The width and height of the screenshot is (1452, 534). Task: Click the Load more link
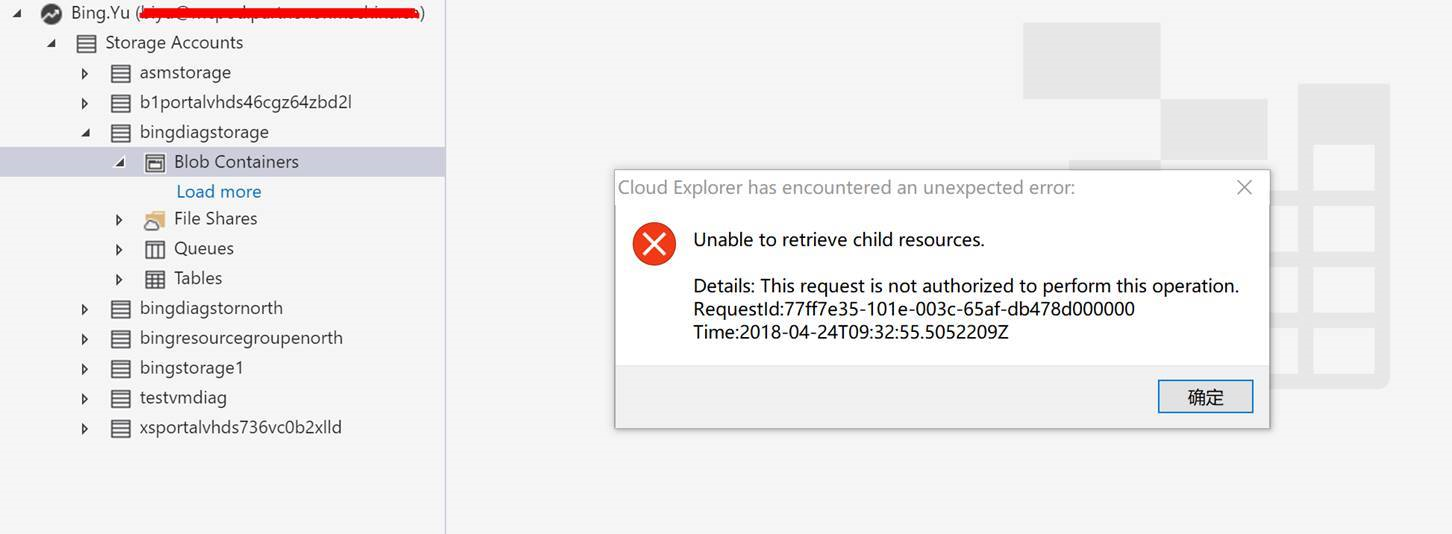(218, 191)
